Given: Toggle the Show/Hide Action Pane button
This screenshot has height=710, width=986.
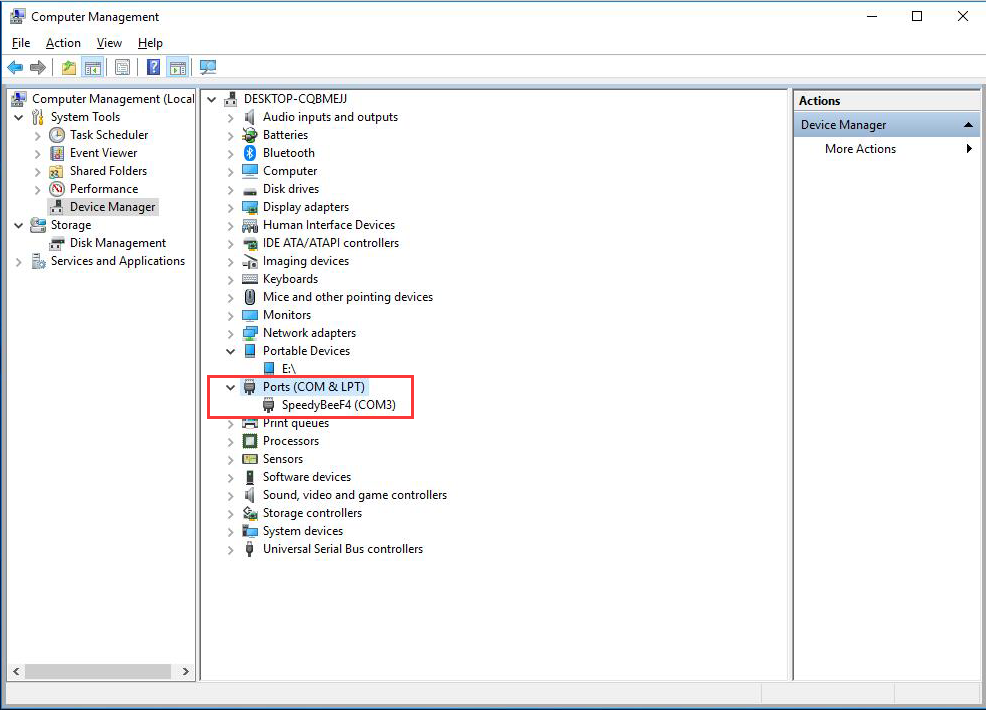Looking at the screenshot, I should tap(177, 68).
